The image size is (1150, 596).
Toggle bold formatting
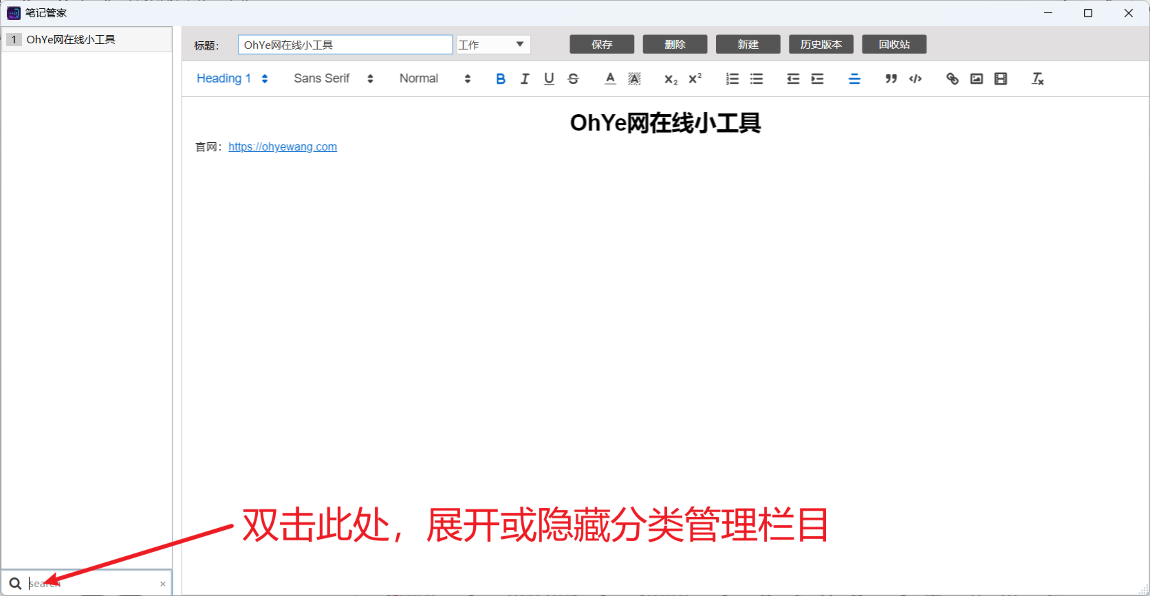pyautogui.click(x=501, y=79)
